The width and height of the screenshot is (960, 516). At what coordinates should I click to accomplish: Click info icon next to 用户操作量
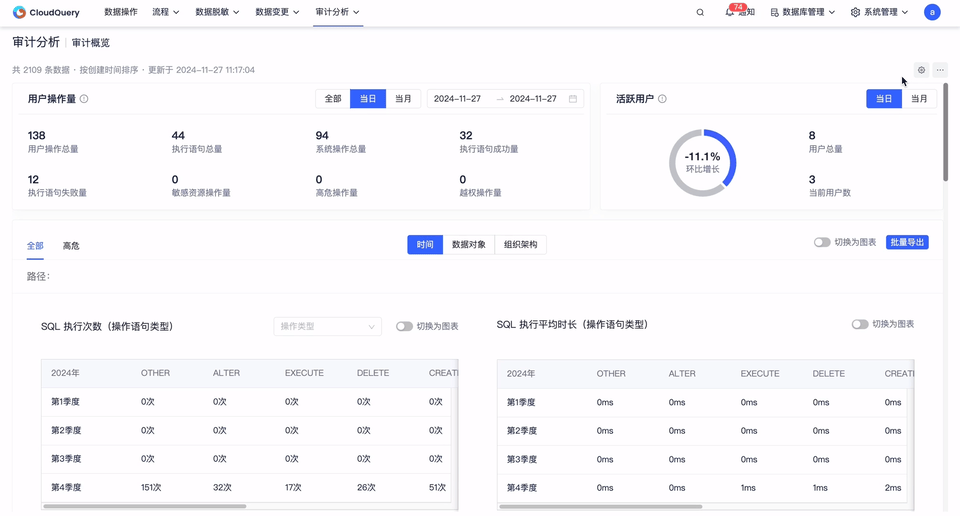pos(84,99)
